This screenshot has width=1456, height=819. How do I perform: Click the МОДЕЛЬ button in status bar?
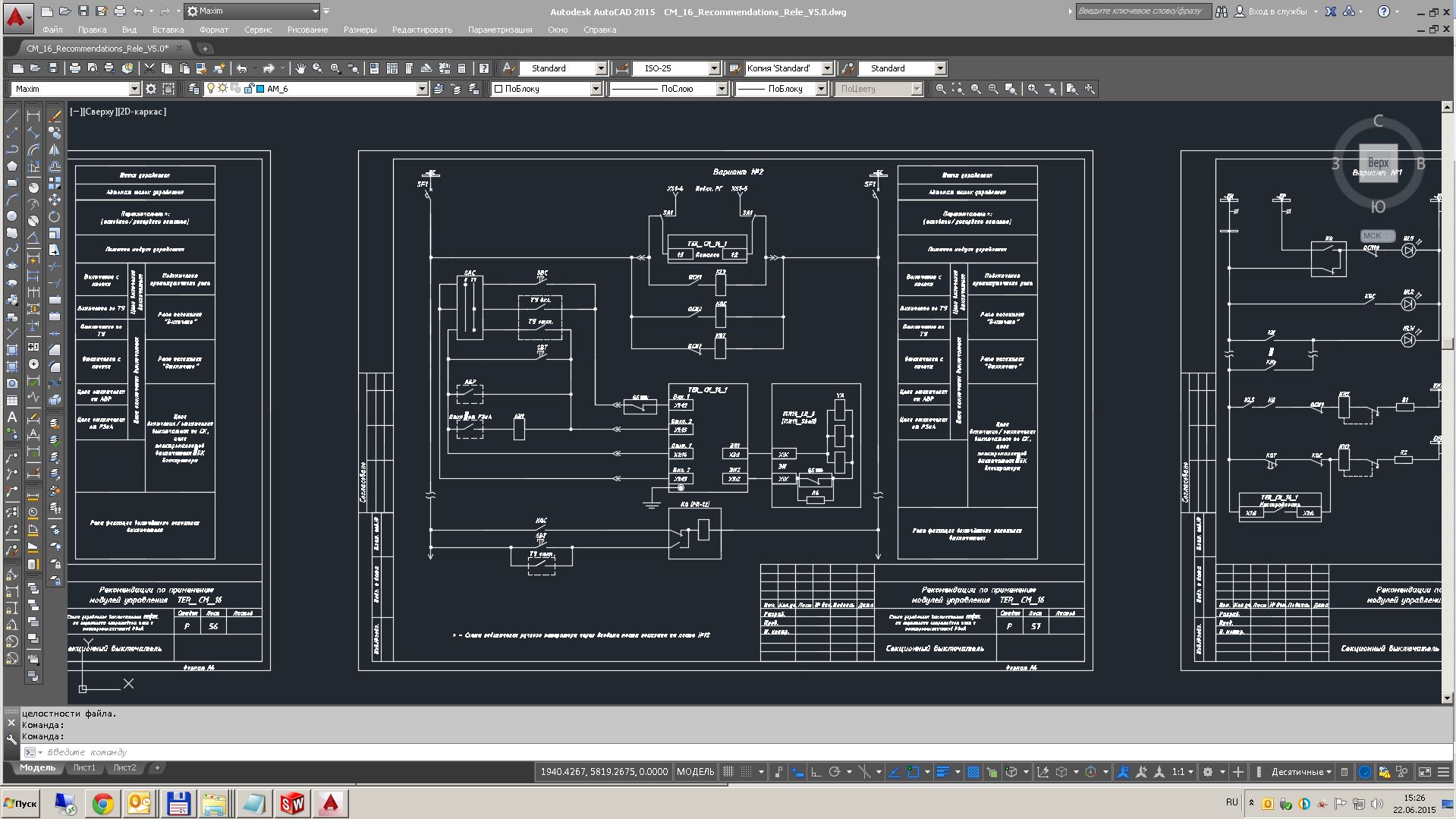[695, 771]
